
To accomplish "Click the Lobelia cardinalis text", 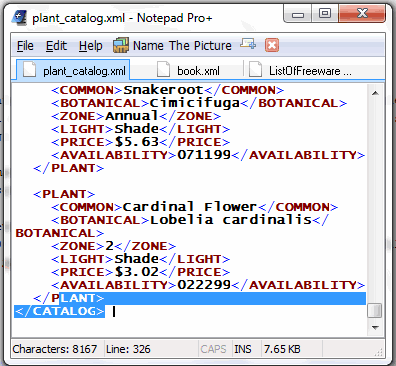I will point(231,220).
